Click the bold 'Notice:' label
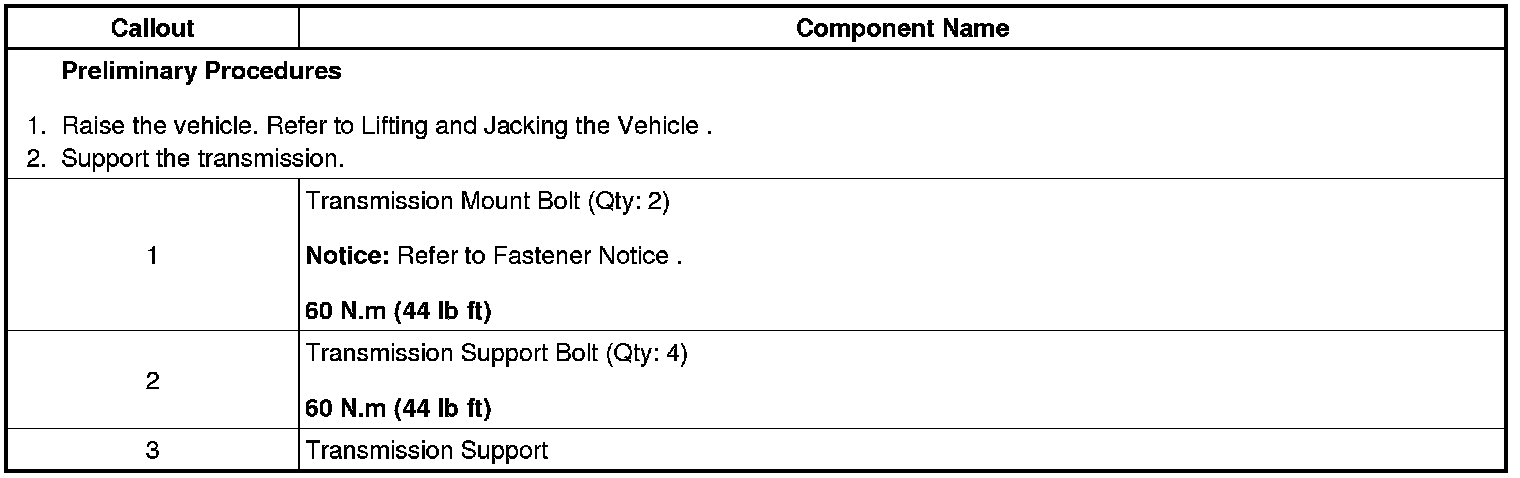Screen dimensions: 1520x478 (347, 256)
